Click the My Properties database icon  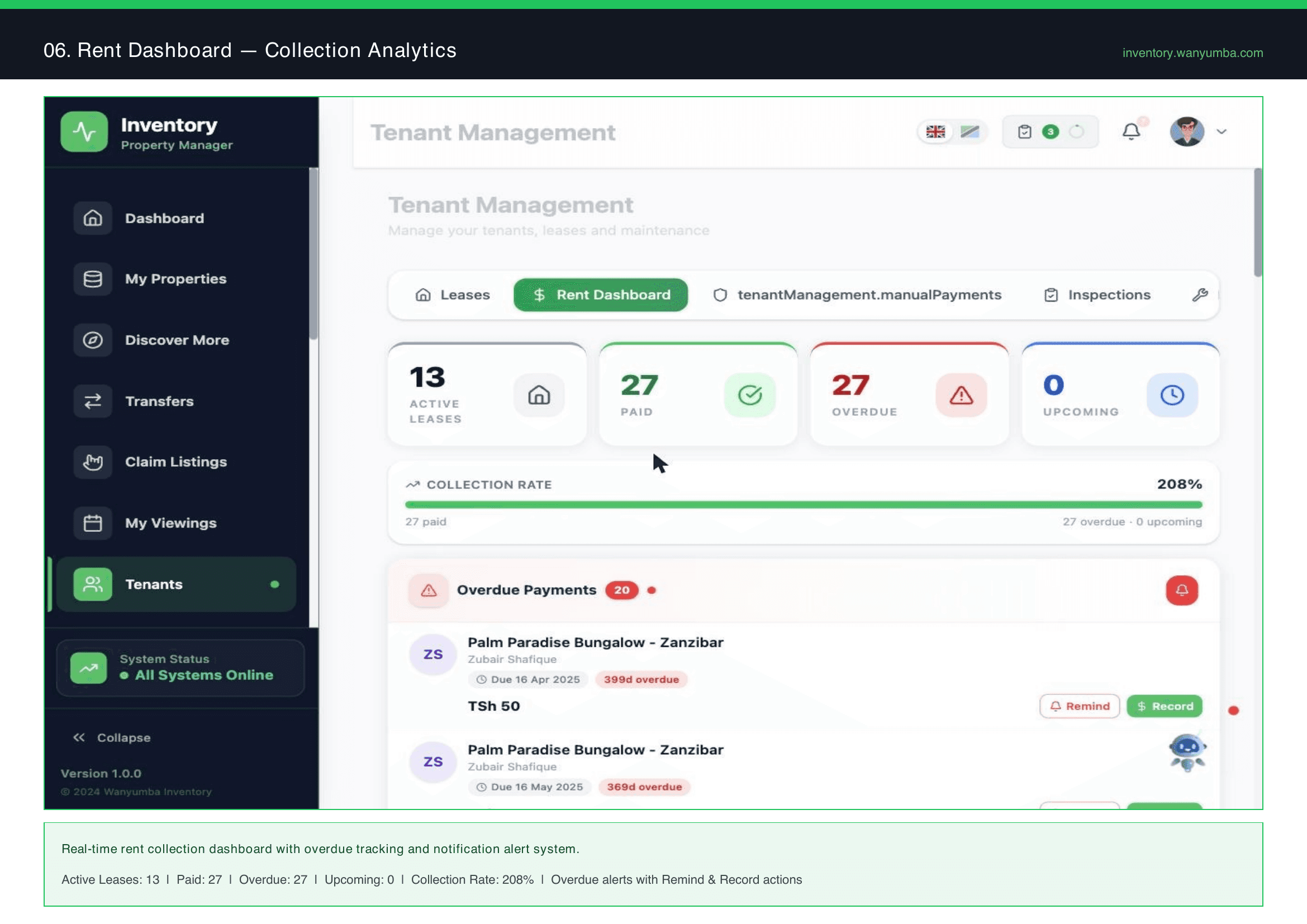coord(93,279)
